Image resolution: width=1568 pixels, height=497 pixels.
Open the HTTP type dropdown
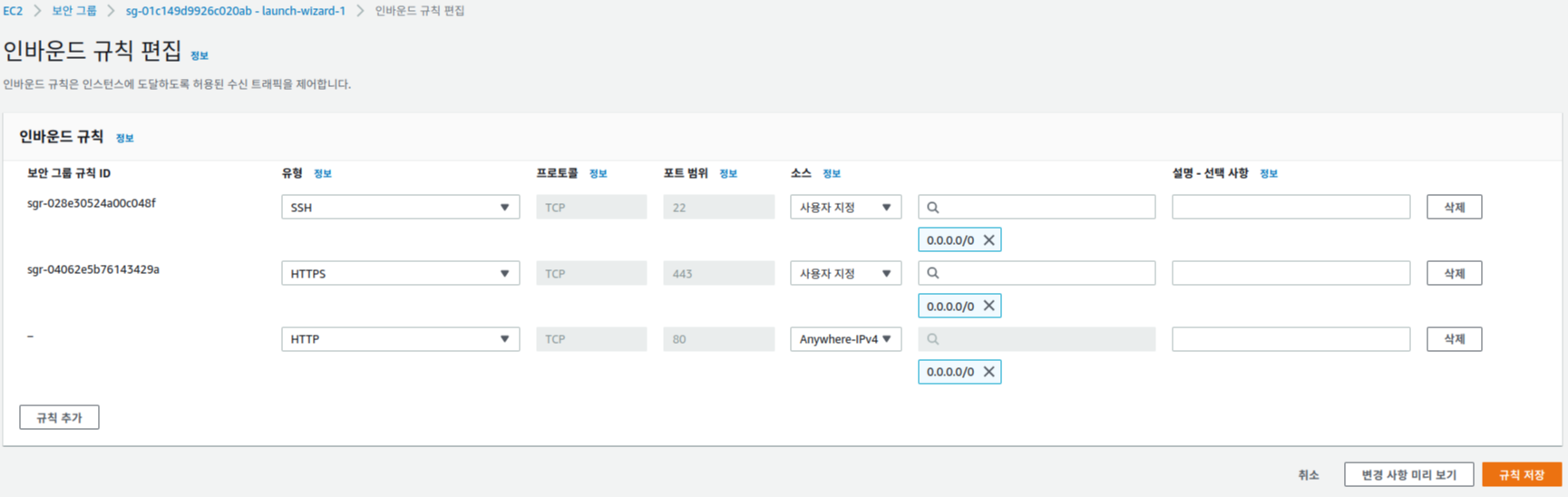[400, 339]
